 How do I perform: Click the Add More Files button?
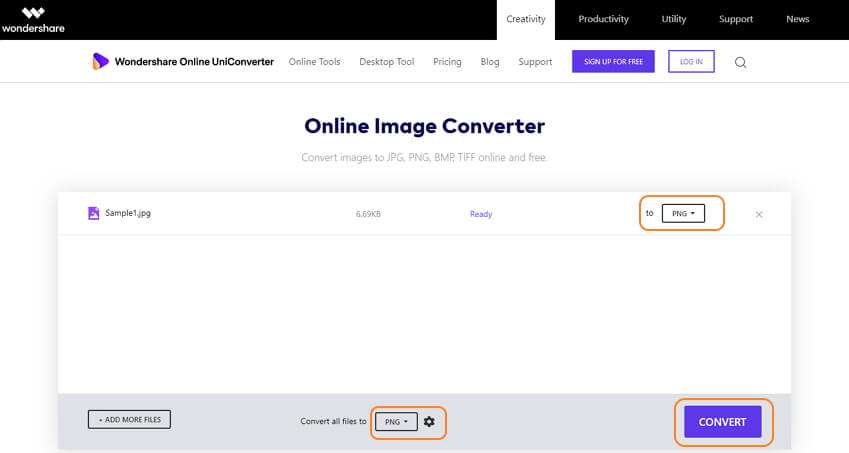(x=129, y=419)
